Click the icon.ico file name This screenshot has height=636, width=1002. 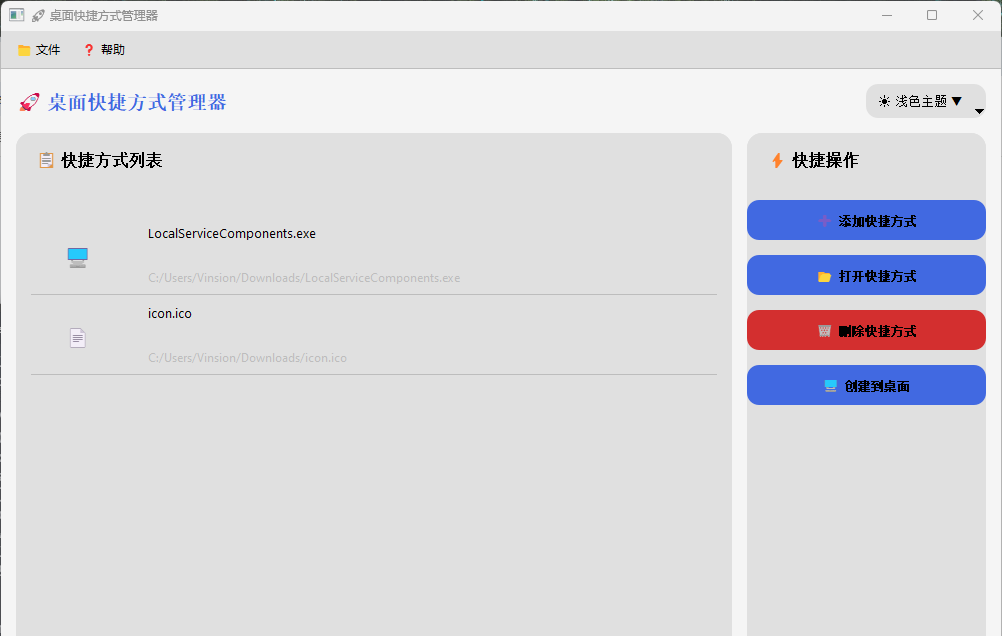click(170, 314)
